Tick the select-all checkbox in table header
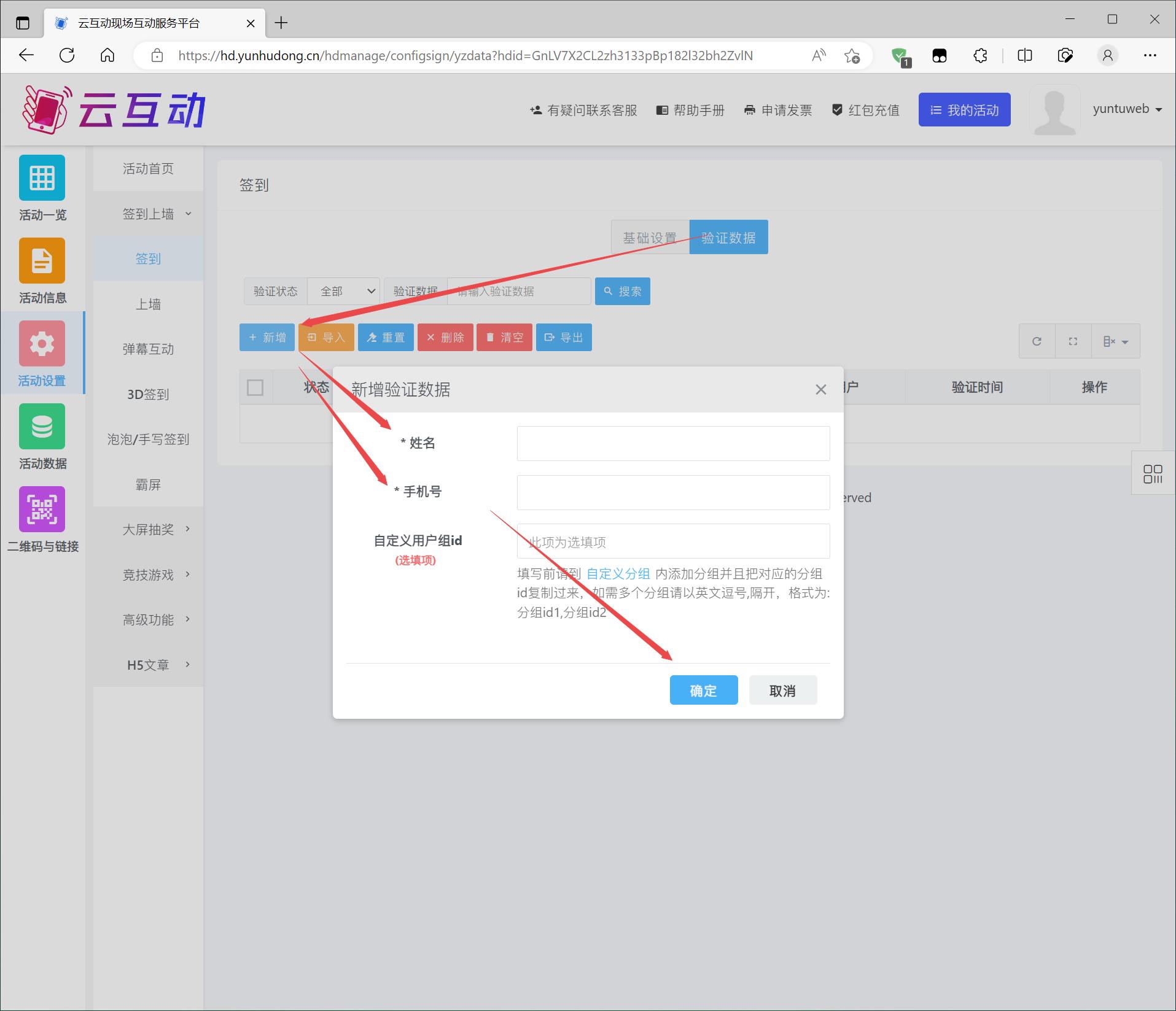Screen dimensions: 1176x1011 click(x=255, y=387)
